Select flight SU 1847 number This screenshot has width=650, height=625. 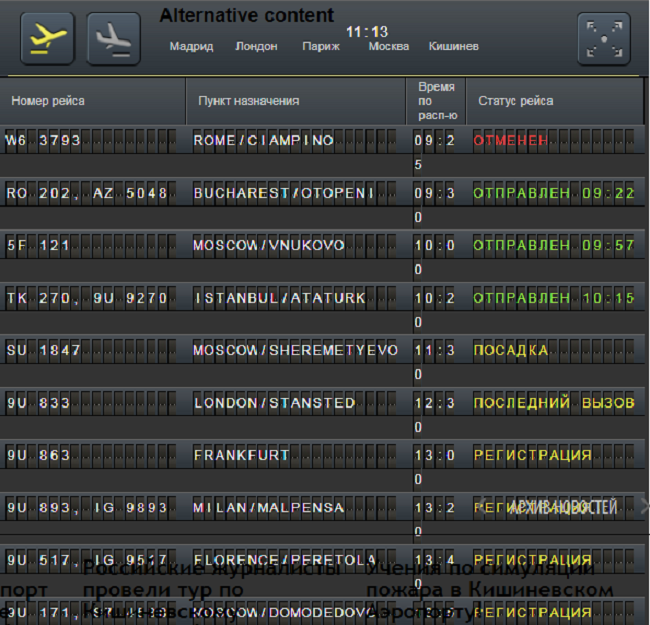point(43,350)
